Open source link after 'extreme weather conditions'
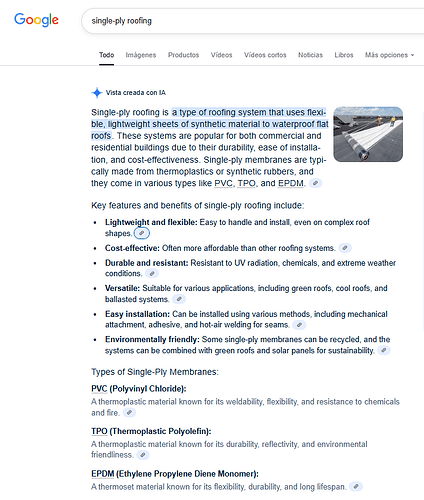424x500 pixels. coord(152,274)
